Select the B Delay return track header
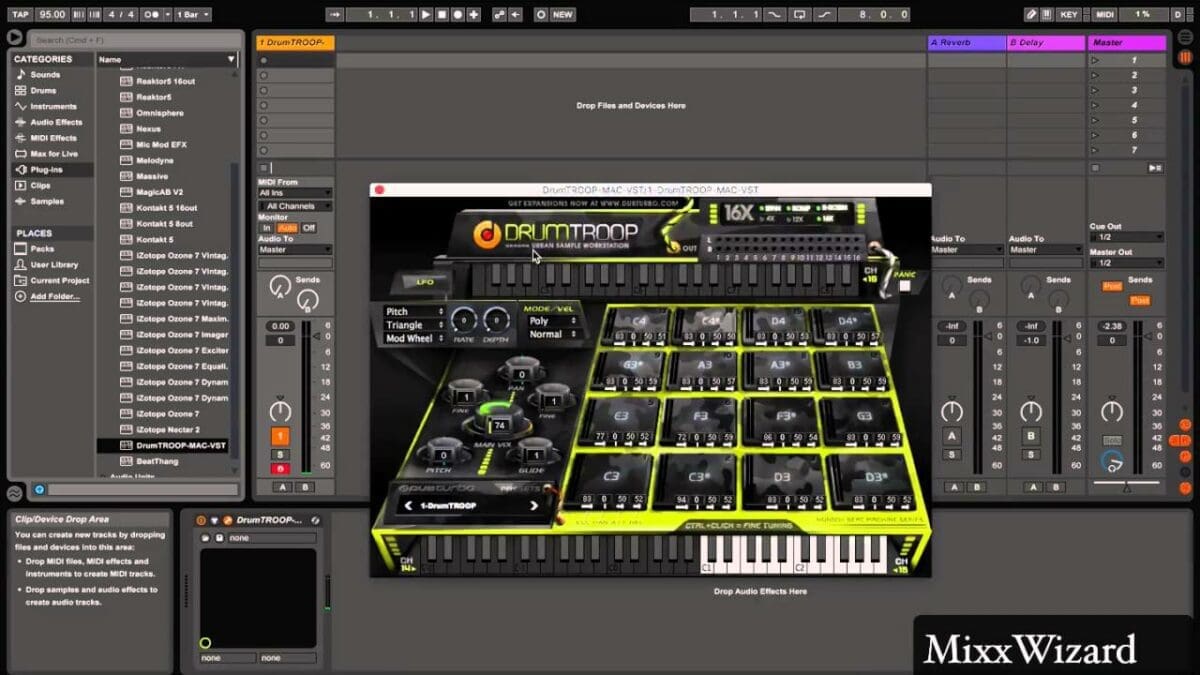Screen dimensions: 1200x675 pos(1047,42)
